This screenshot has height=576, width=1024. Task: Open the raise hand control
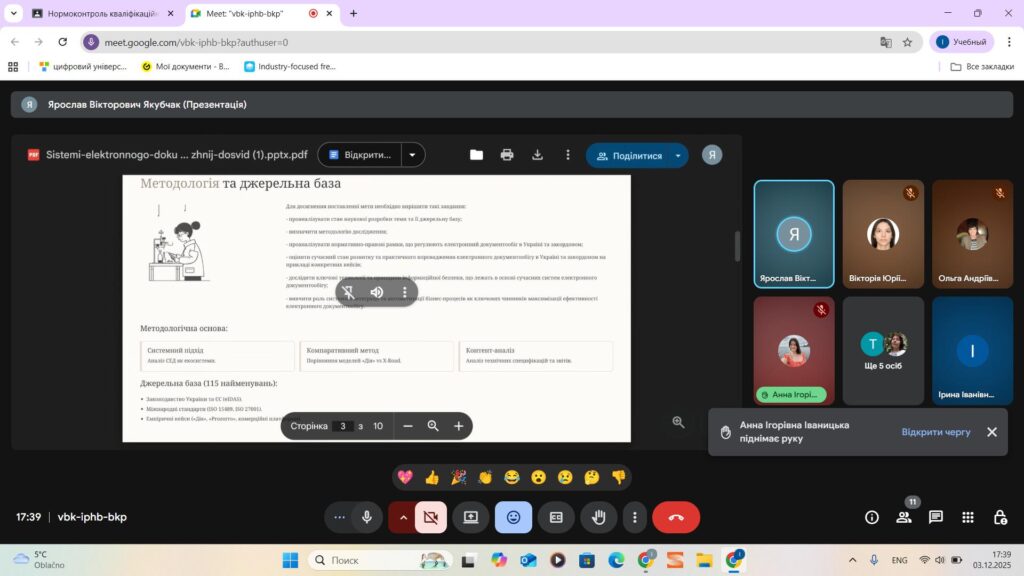pyautogui.click(x=599, y=517)
